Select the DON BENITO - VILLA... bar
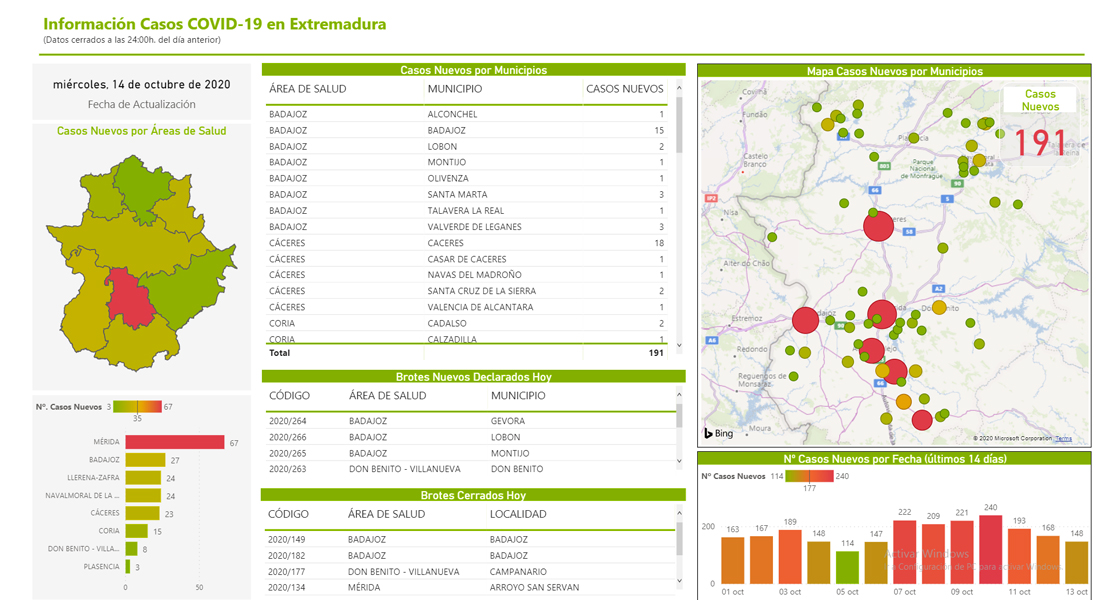This screenshot has height=600, width=1110. (x=132, y=549)
